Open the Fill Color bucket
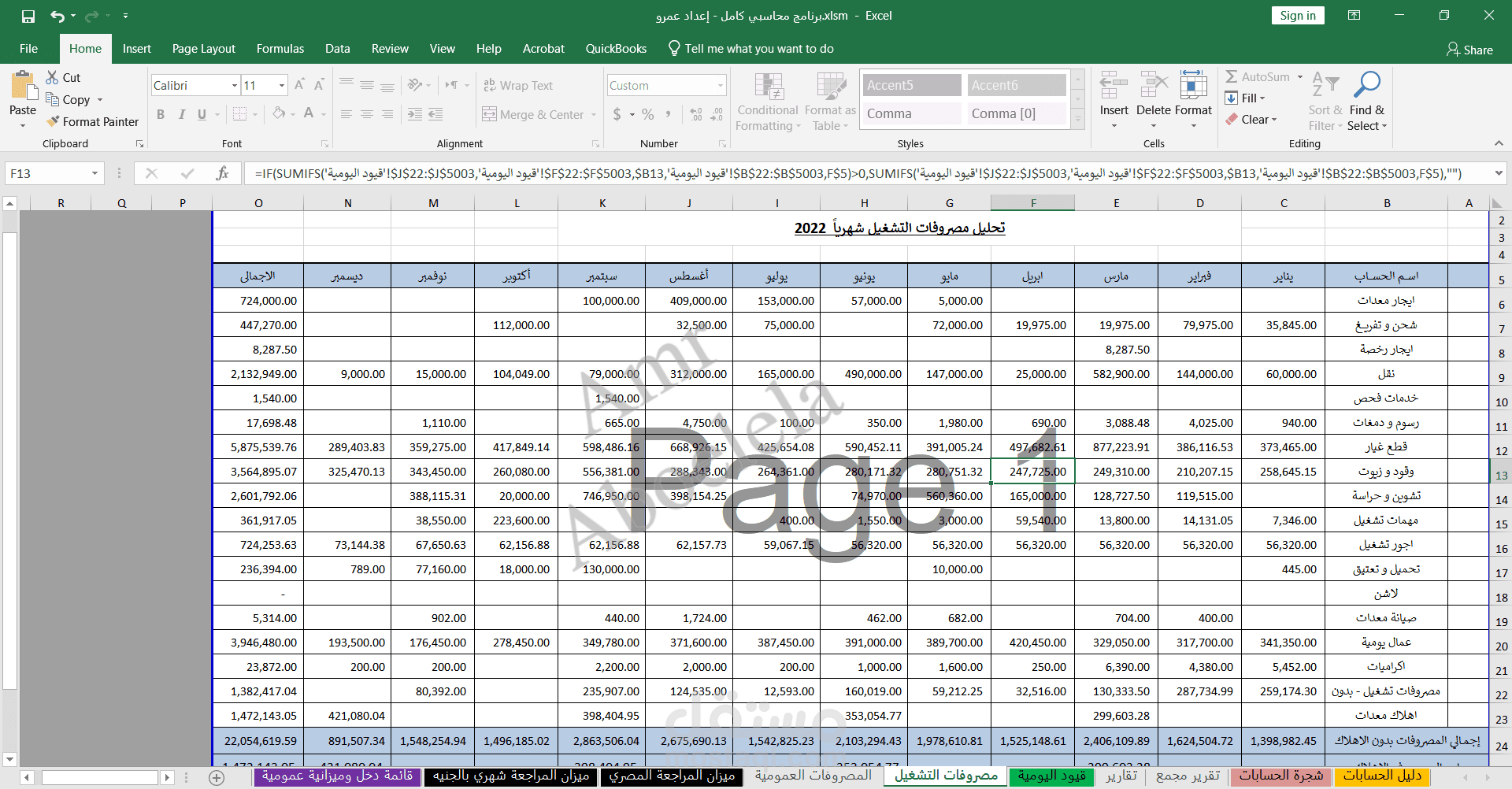The height and width of the screenshot is (789, 1512). [279, 114]
